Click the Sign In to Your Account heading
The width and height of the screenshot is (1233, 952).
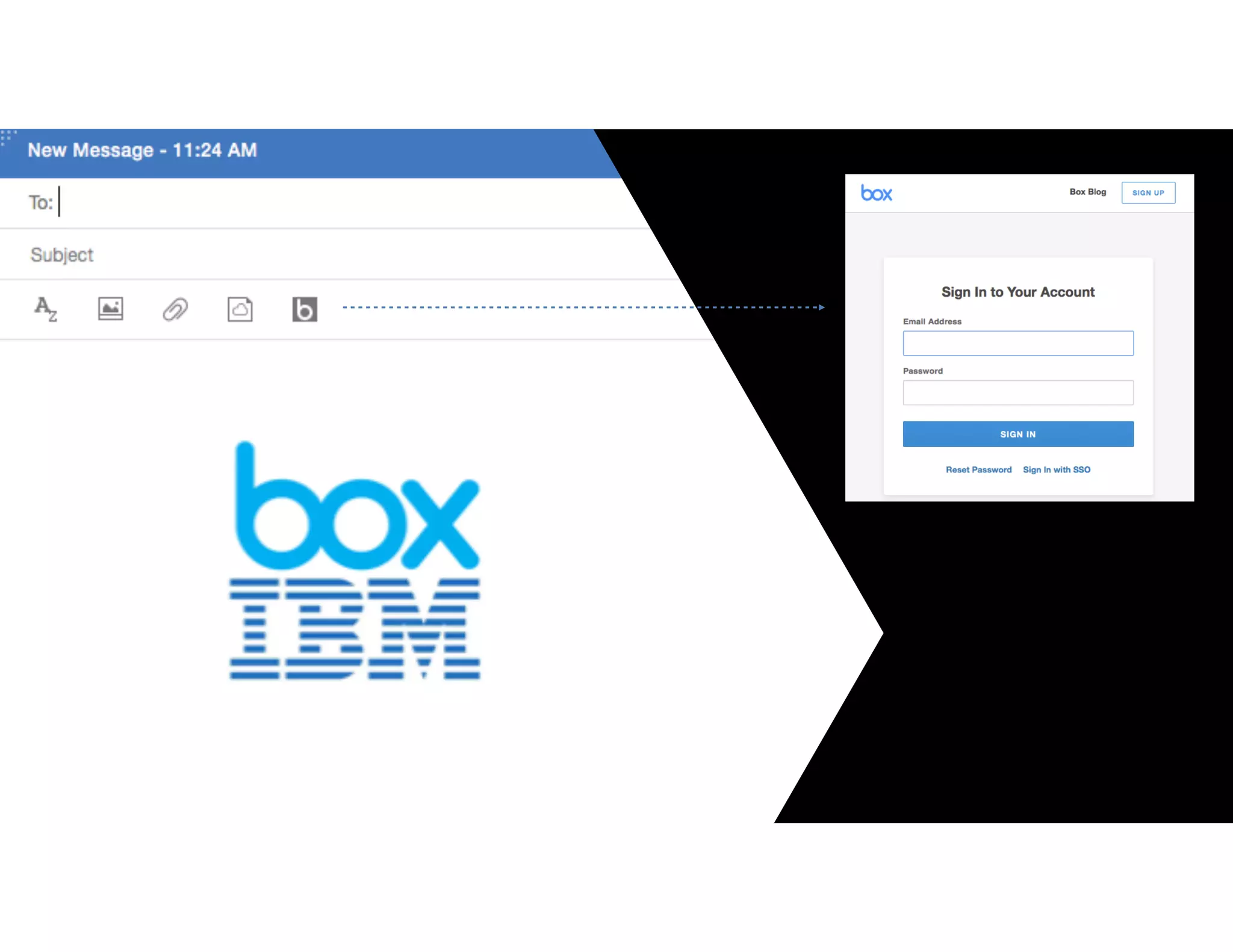click(1017, 292)
